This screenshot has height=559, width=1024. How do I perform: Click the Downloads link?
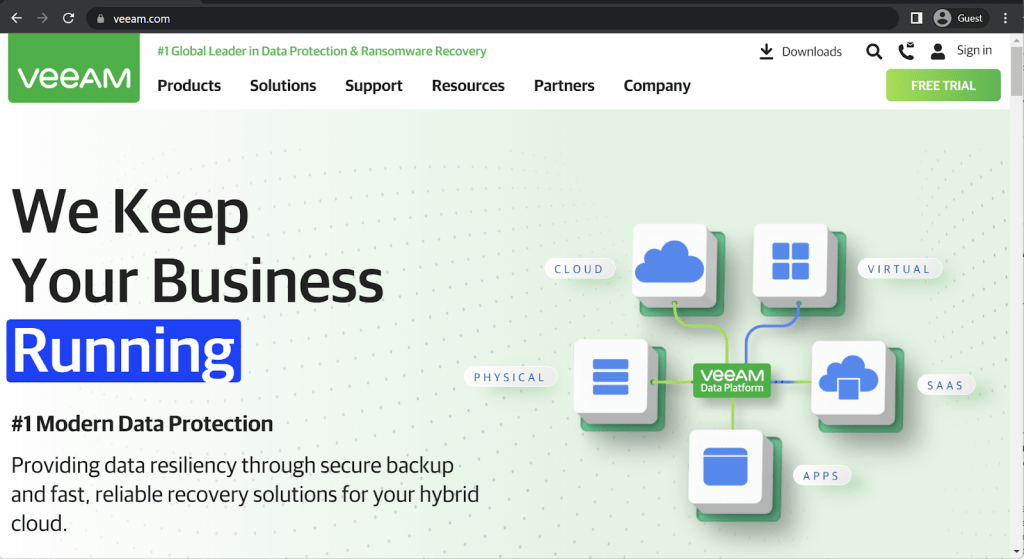812,52
